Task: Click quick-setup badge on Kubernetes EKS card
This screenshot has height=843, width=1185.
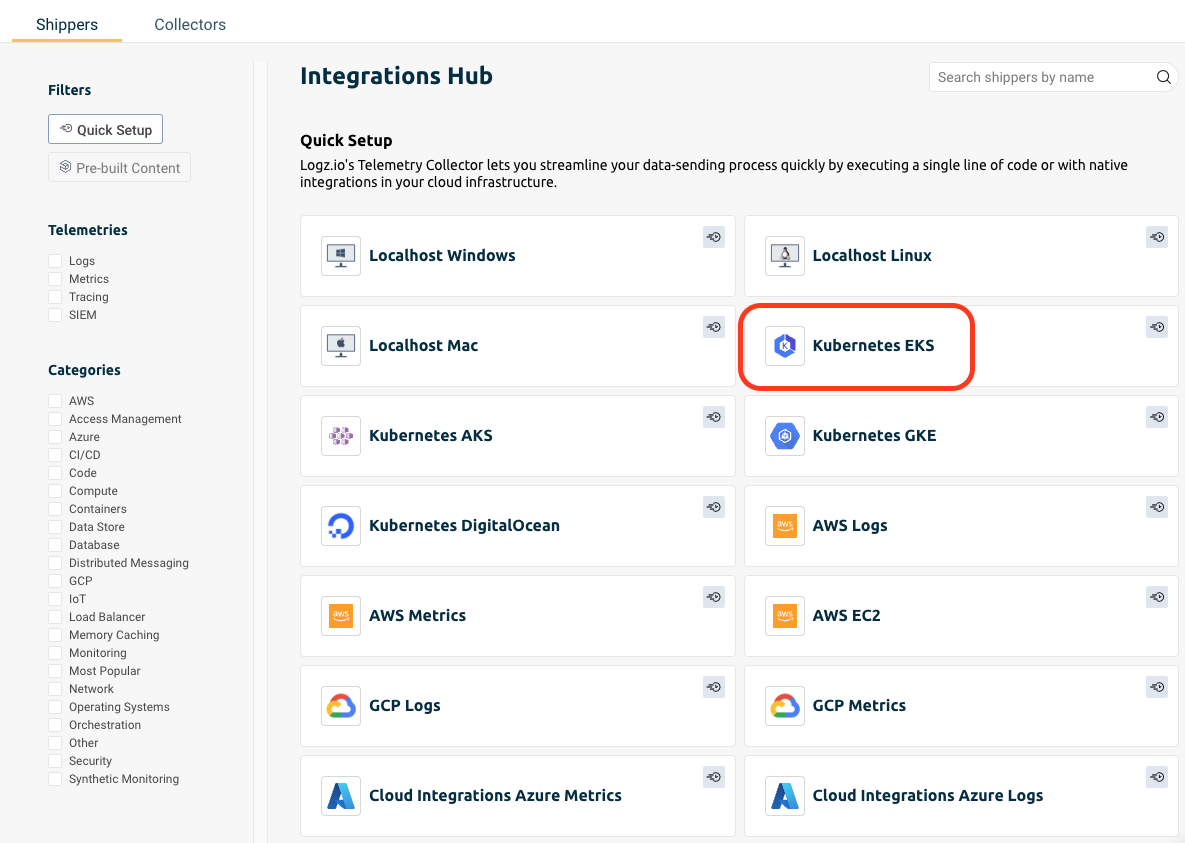Action: pos(1157,327)
